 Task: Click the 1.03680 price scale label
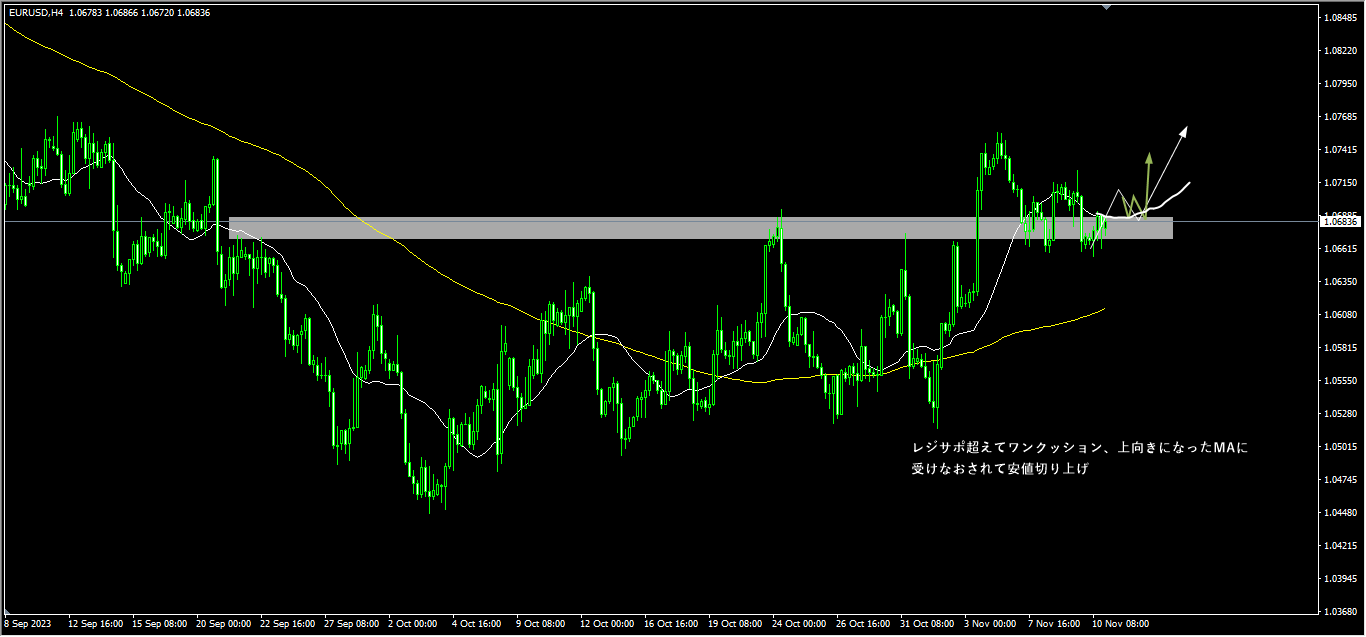tap(1337, 611)
